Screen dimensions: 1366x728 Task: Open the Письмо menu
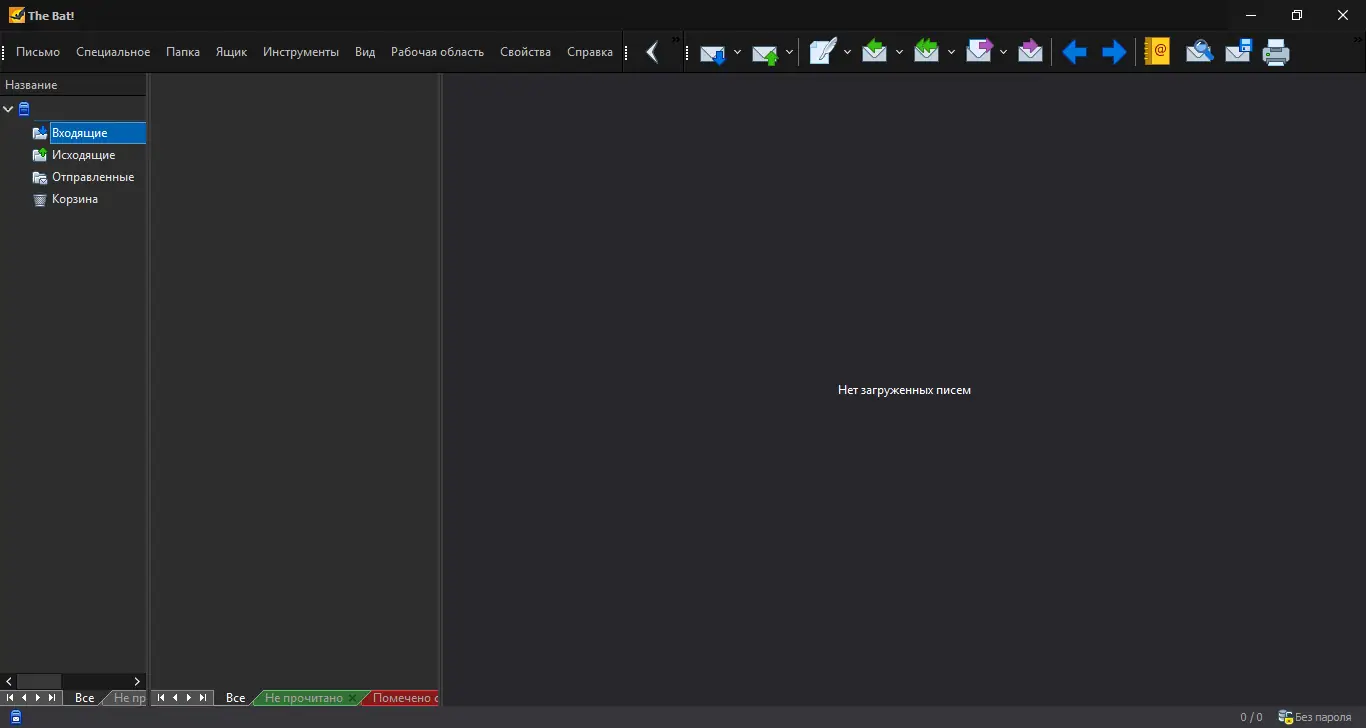click(38, 52)
